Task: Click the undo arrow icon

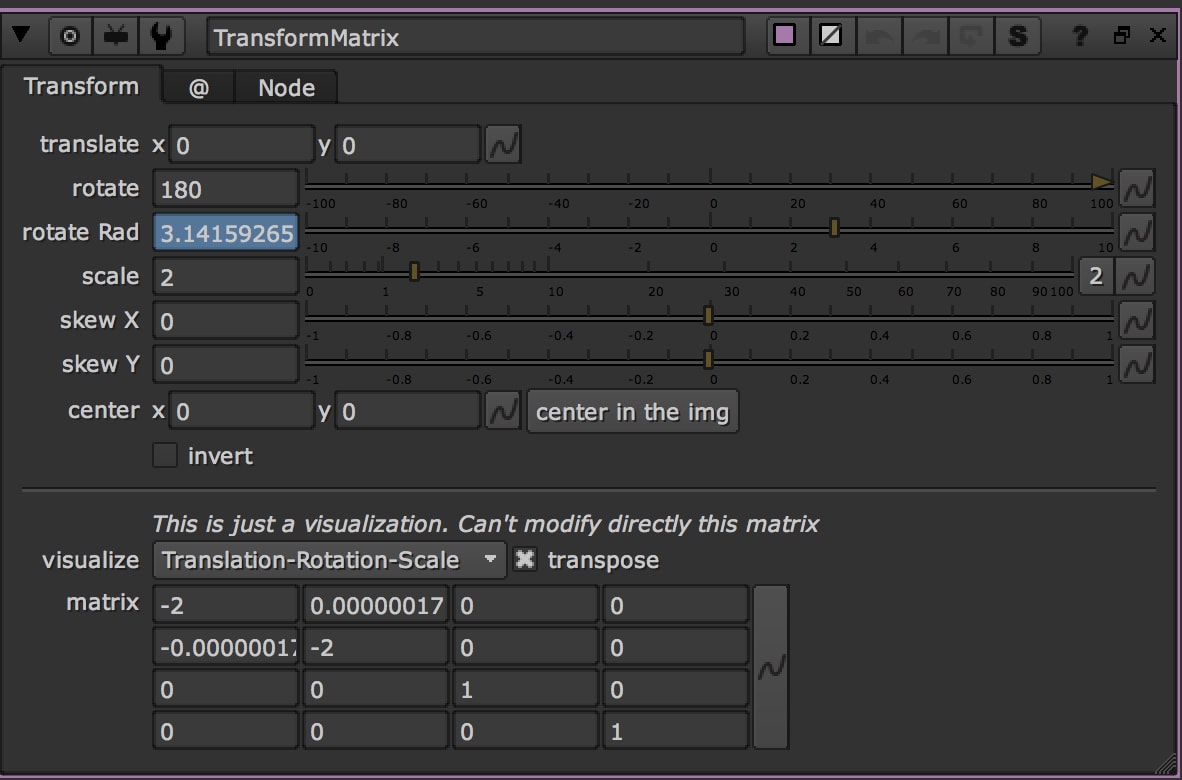Action: click(x=879, y=35)
